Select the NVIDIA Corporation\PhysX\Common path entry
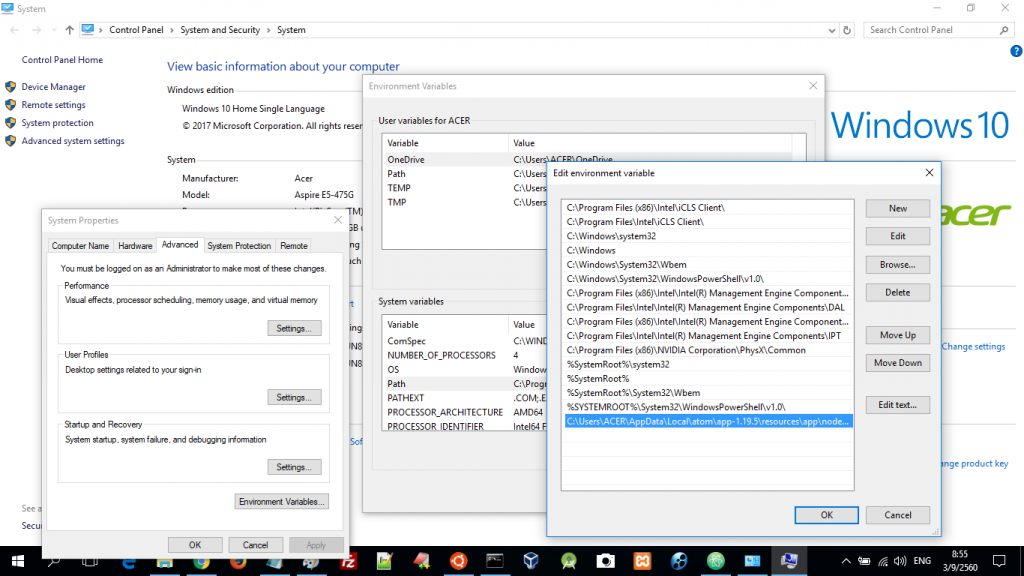The height and width of the screenshot is (576, 1024). 708,350
